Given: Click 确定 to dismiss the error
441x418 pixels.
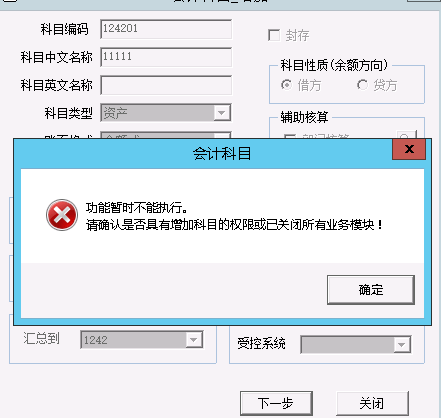Looking at the screenshot, I should pos(371,290).
